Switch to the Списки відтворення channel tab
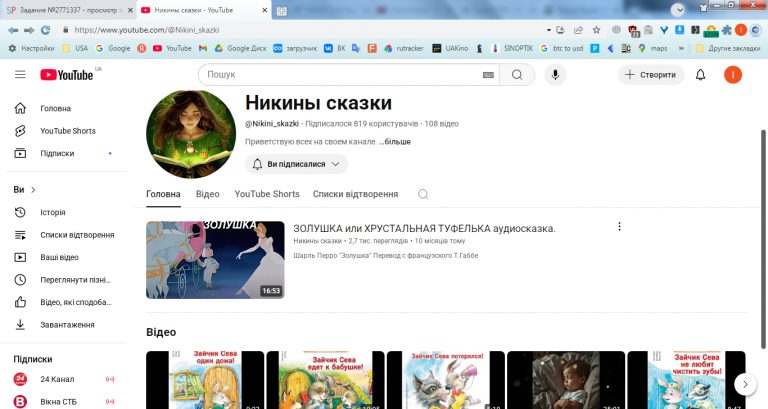The height and width of the screenshot is (409, 768). click(356, 194)
